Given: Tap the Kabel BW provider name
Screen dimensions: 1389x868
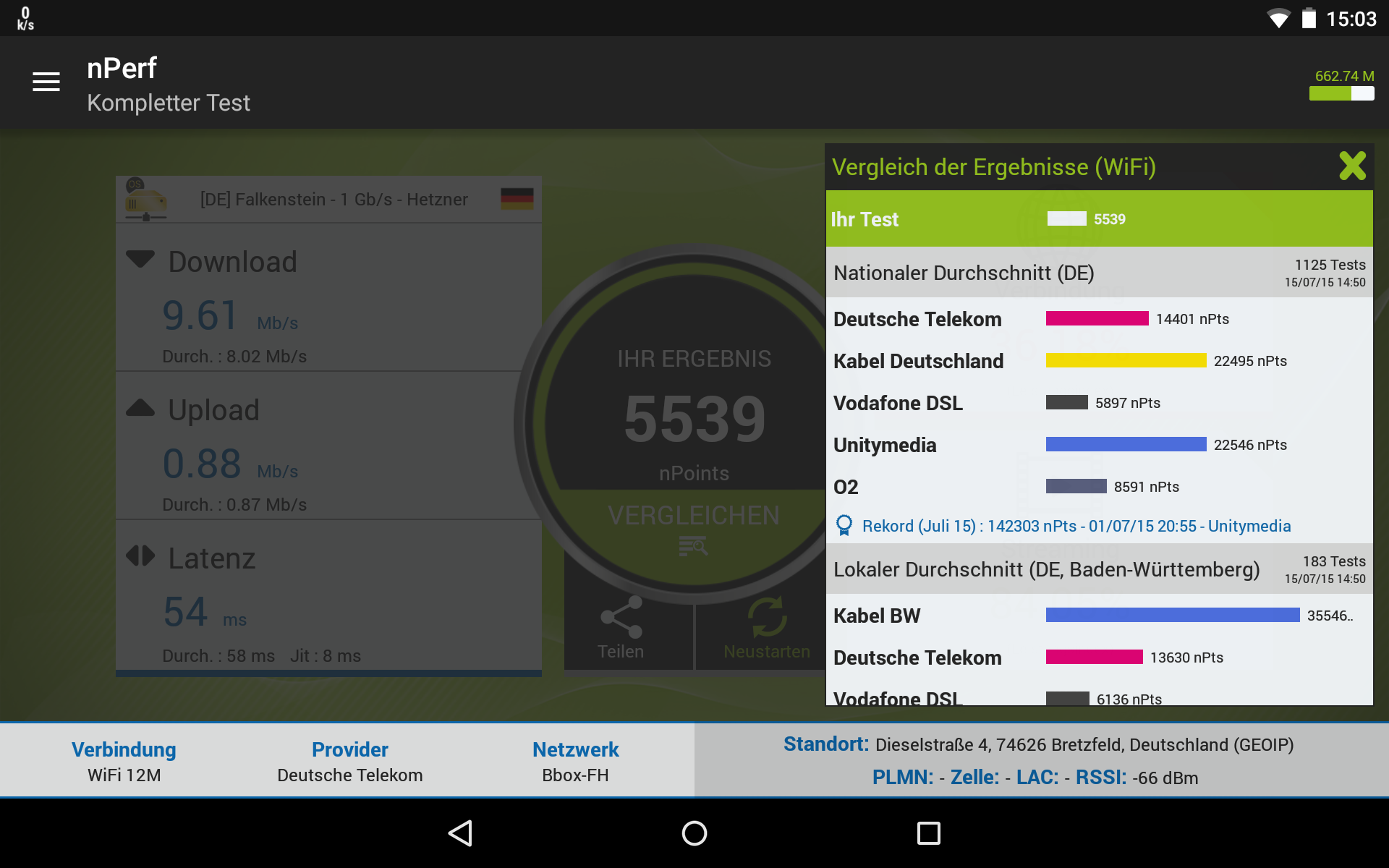Looking at the screenshot, I should [877, 616].
